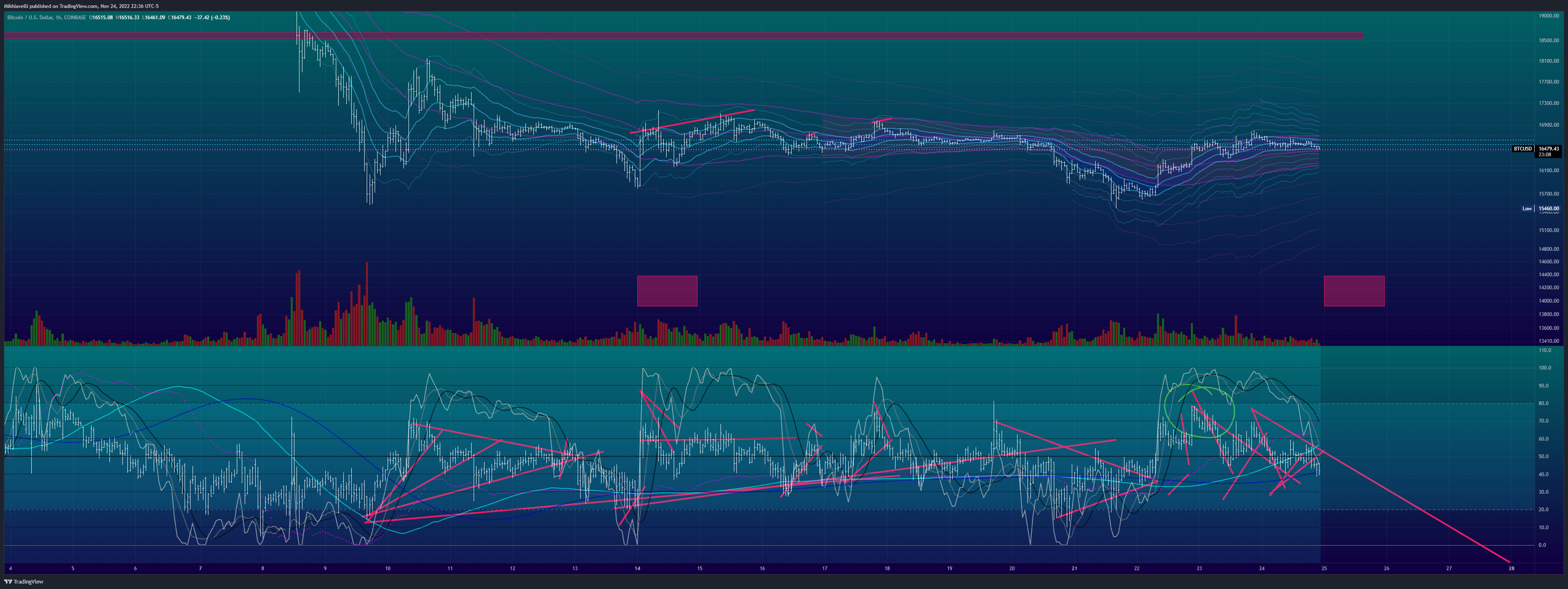1568x589 pixels.
Task: Click date 4 on the time axis
Action: 10,569
